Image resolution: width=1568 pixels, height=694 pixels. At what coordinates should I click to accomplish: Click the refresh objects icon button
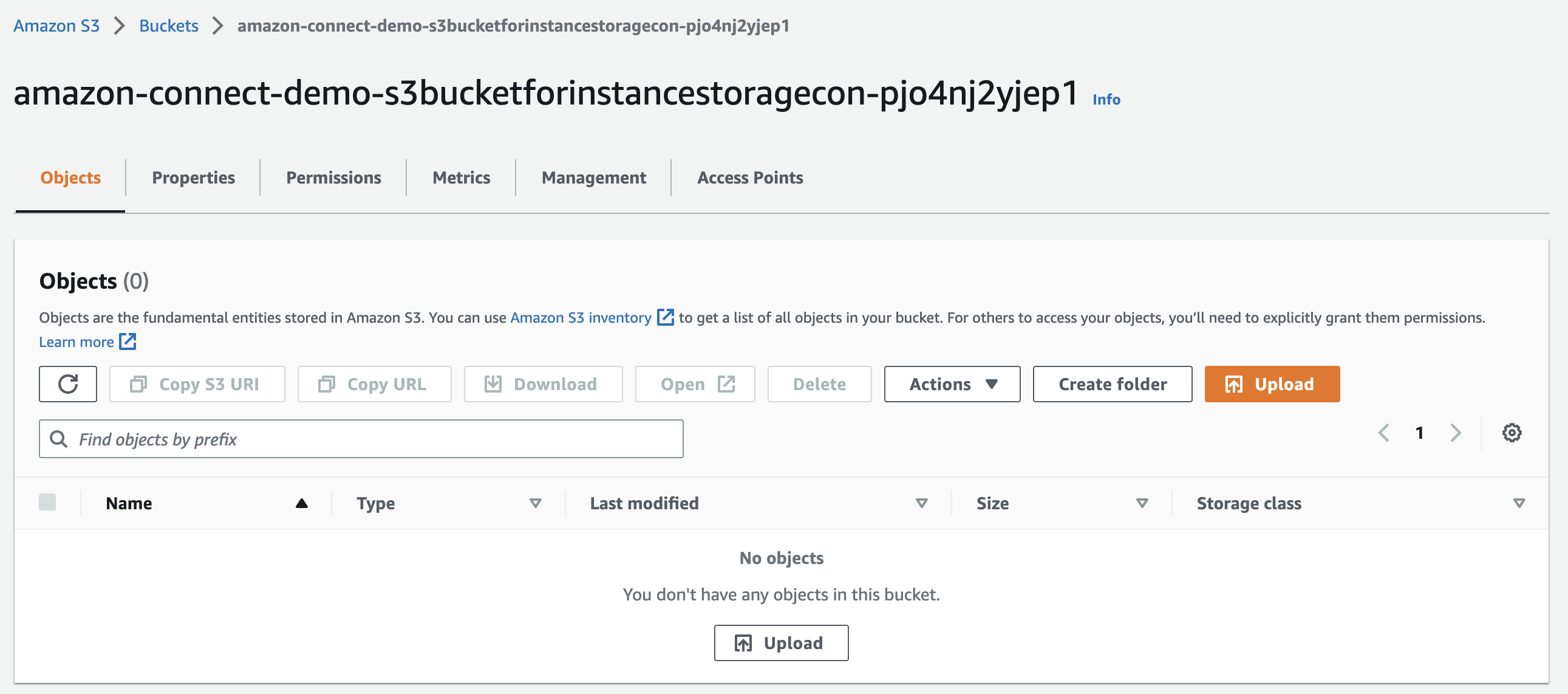pyautogui.click(x=67, y=384)
